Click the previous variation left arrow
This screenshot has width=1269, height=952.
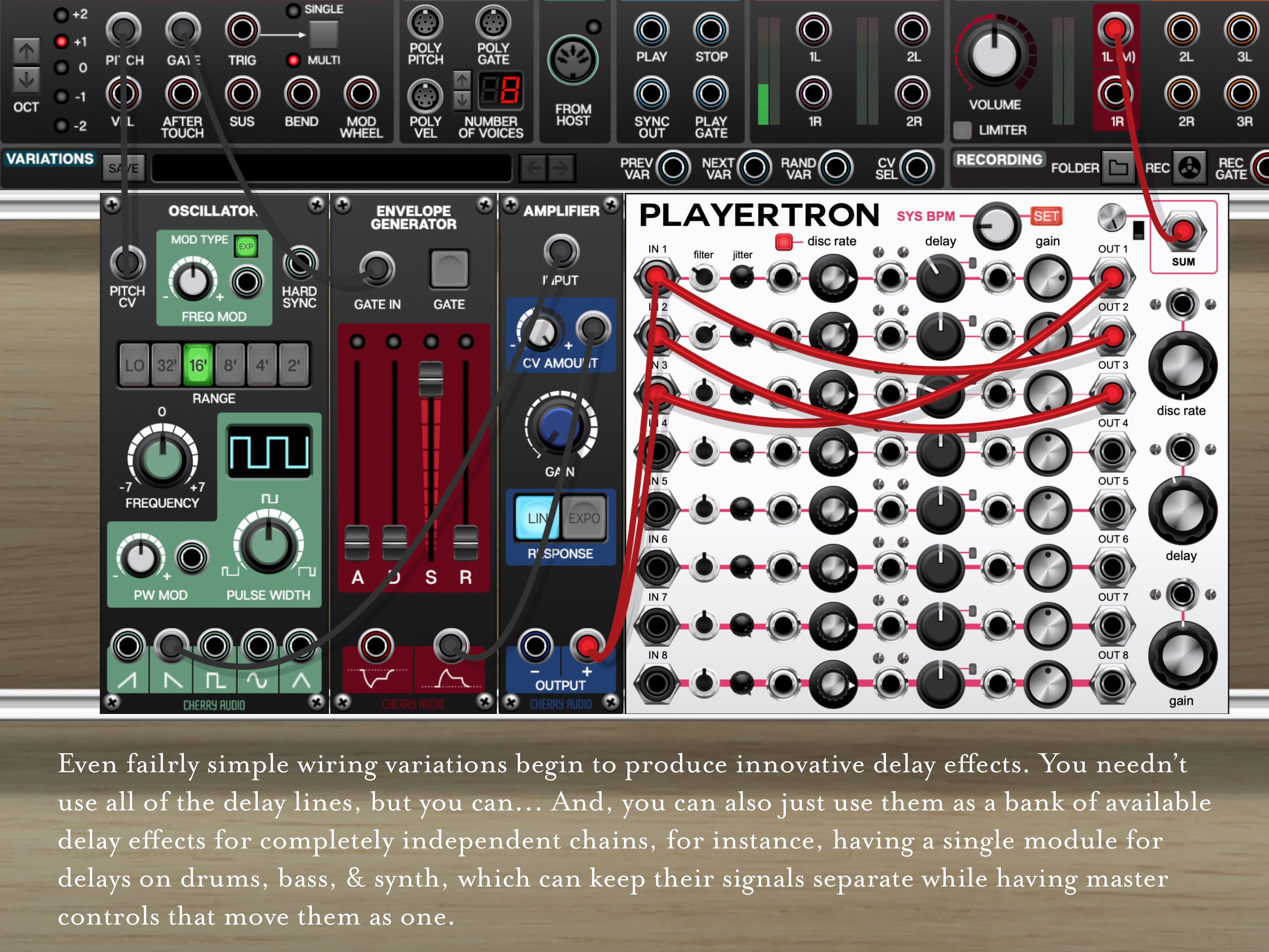533,168
